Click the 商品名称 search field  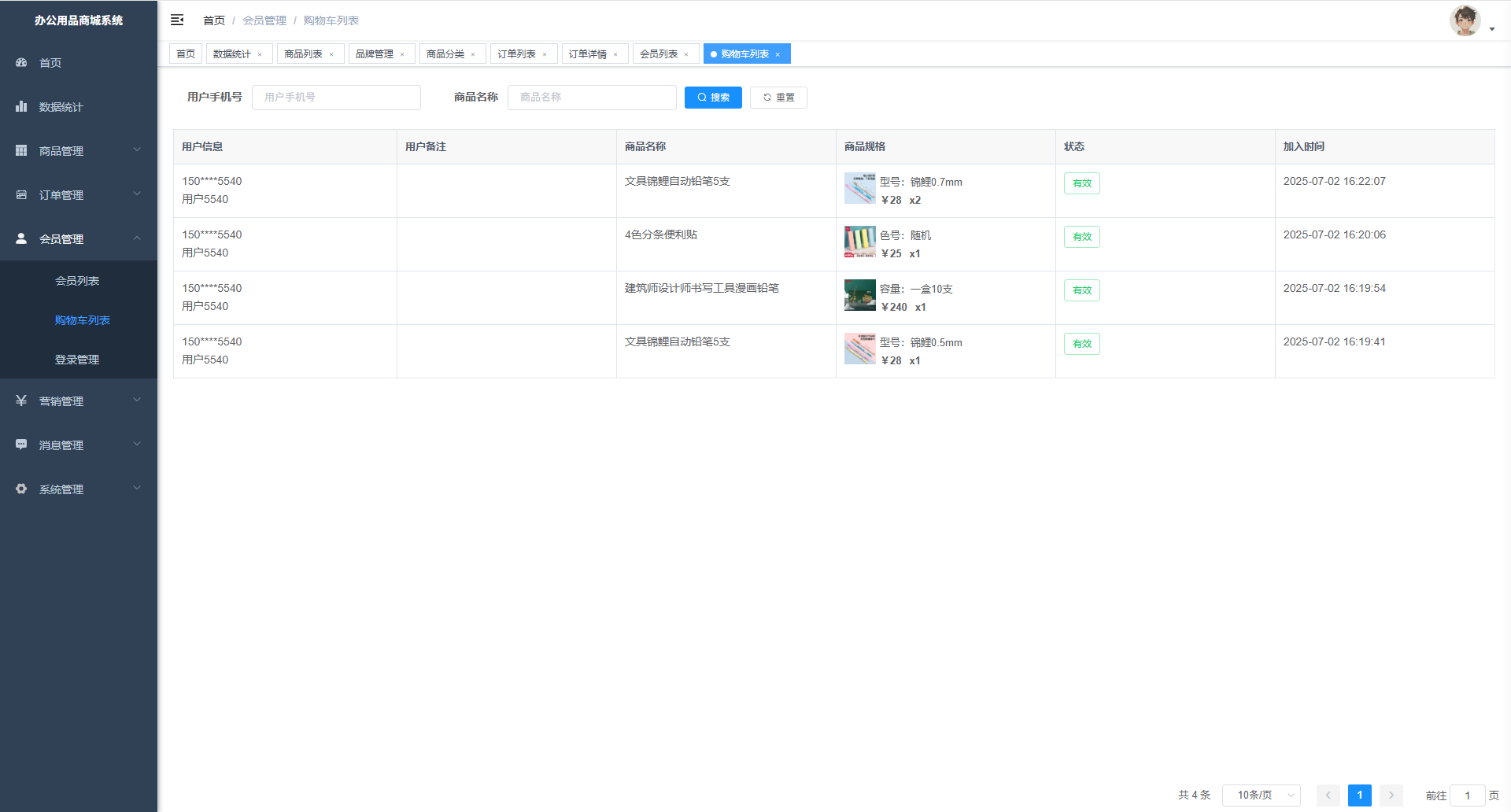click(x=592, y=98)
